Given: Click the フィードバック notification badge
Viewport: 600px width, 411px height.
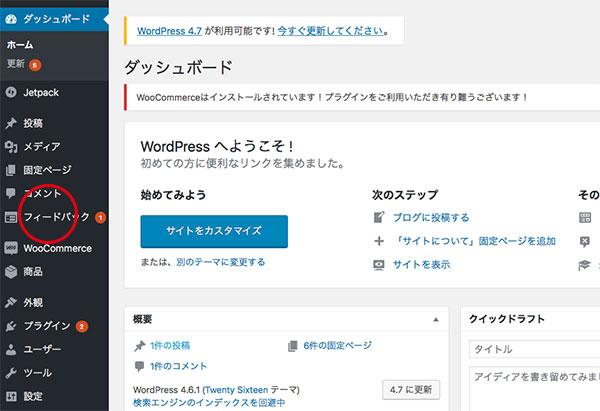Looking at the screenshot, I should tap(100, 217).
